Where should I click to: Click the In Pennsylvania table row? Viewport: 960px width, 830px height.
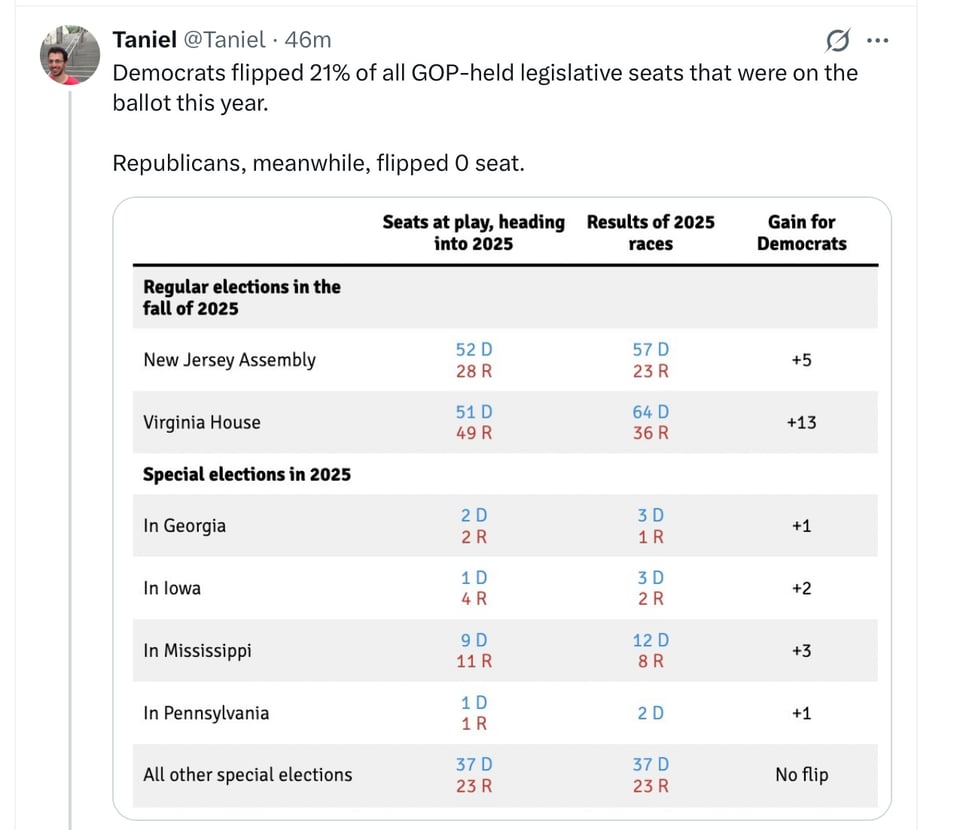click(x=207, y=713)
